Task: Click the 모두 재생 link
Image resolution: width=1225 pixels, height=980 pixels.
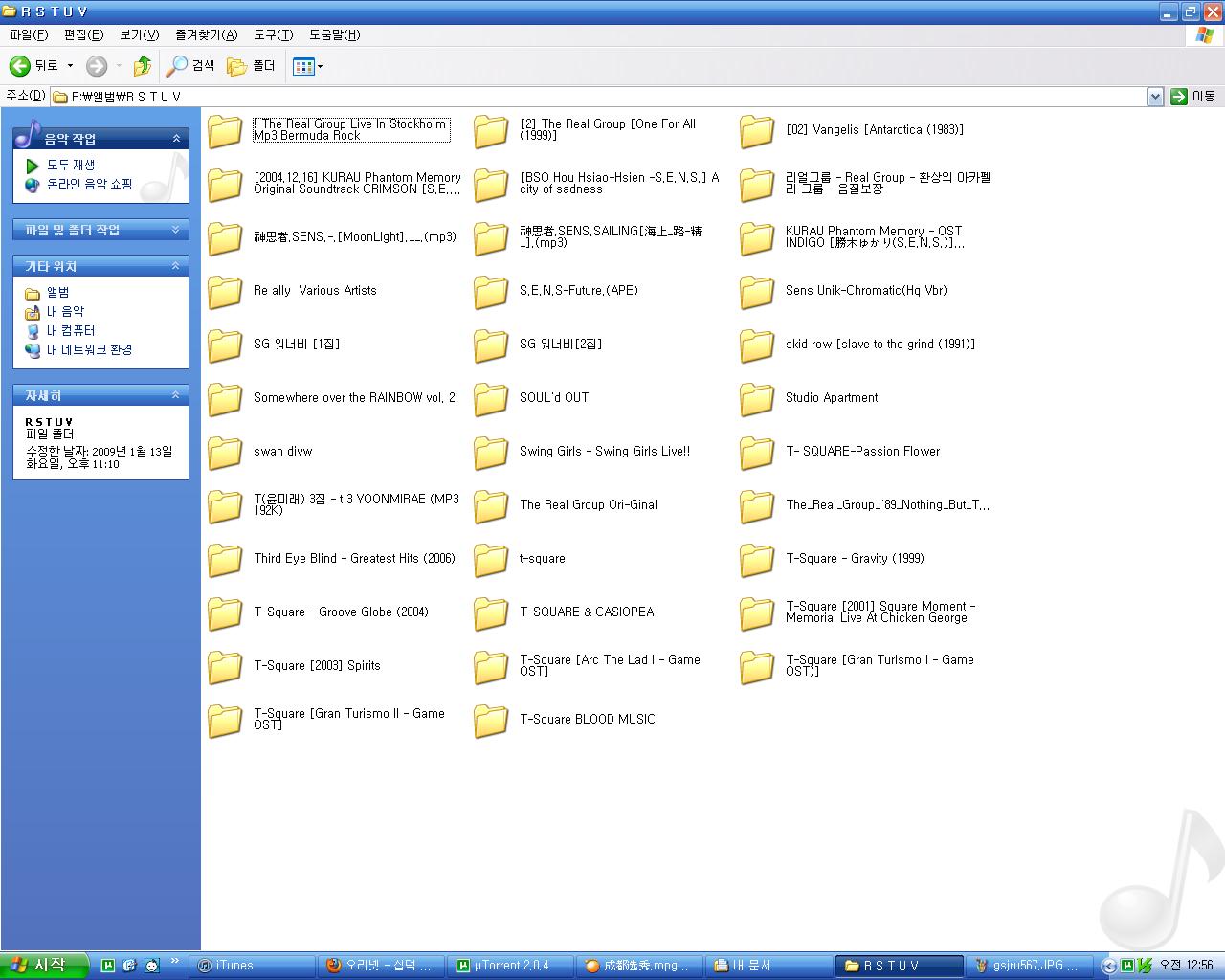Action: (x=71, y=166)
